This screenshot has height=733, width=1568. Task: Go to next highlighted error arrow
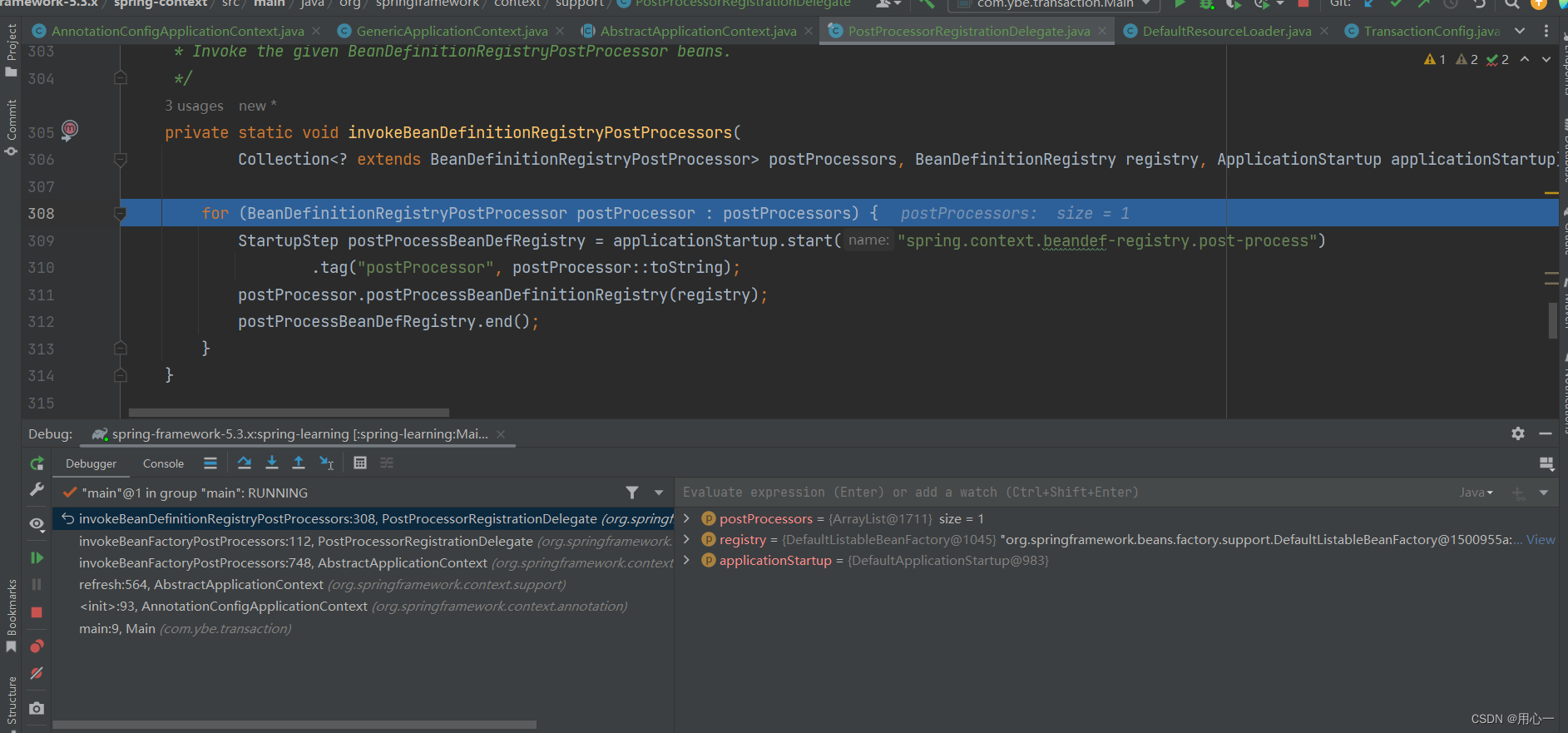click(x=1546, y=59)
